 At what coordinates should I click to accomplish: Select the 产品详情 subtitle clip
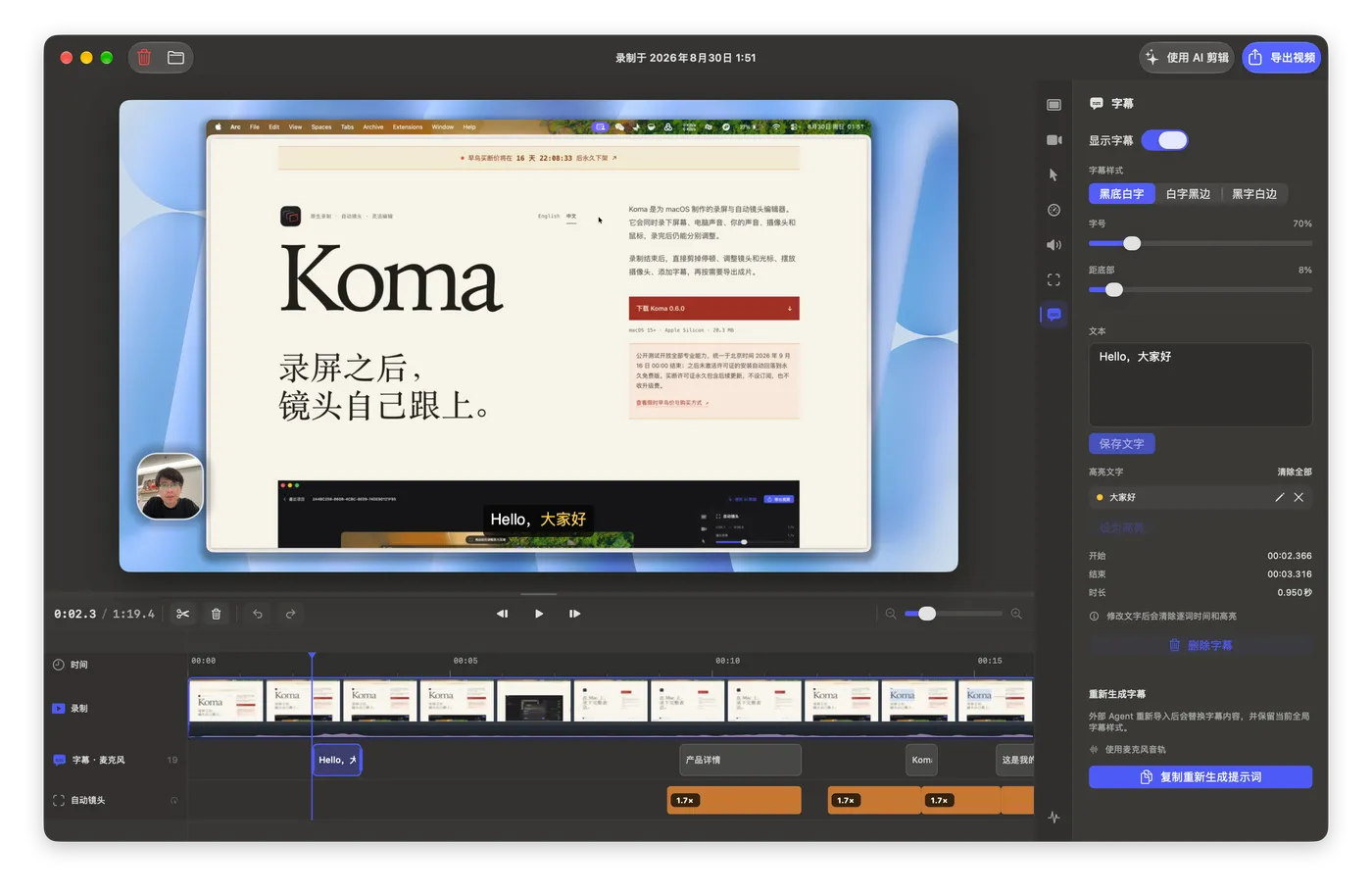[x=740, y=760]
